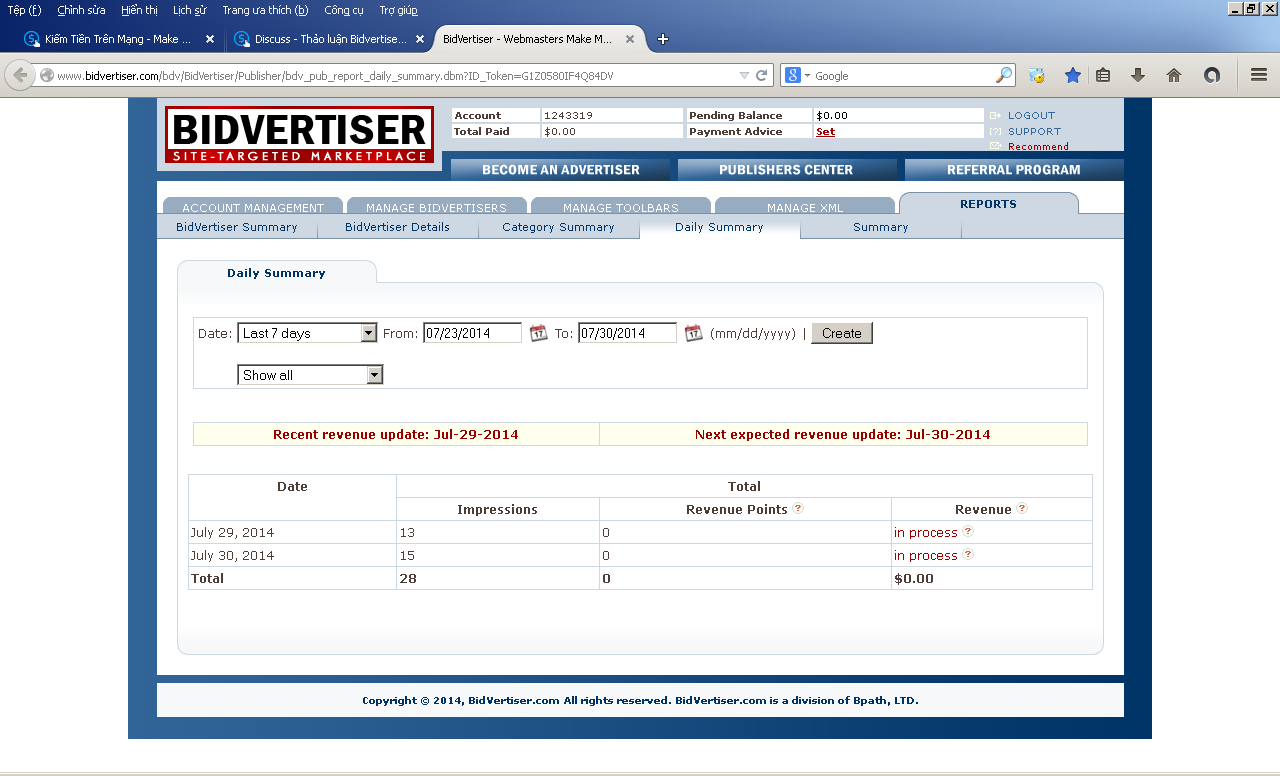Open the address bar history dropdown arrow
Screen dimensions: 1280x776
743,75
